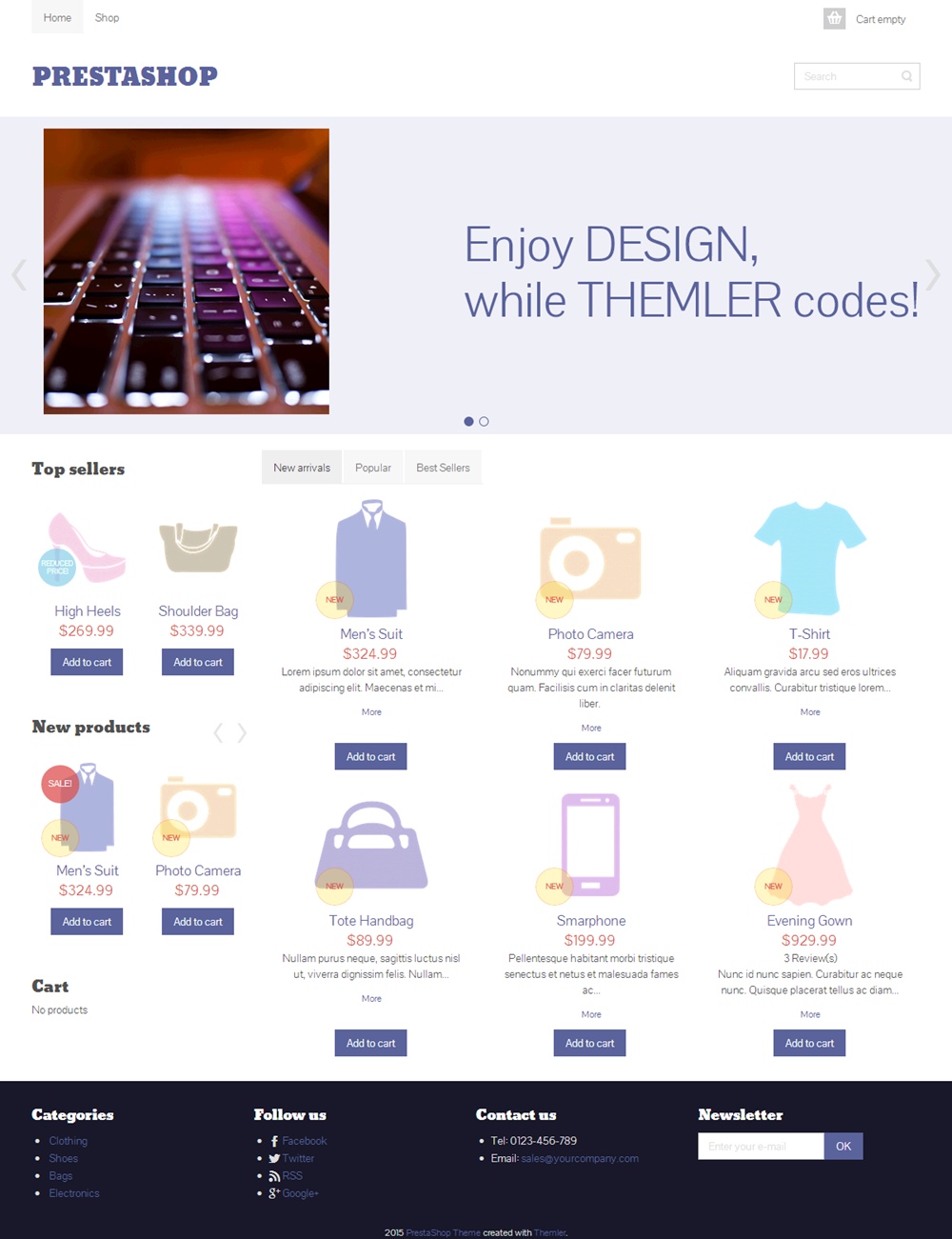The image size is (952, 1239).
Task: Click the search magnifier icon
Action: (x=906, y=76)
